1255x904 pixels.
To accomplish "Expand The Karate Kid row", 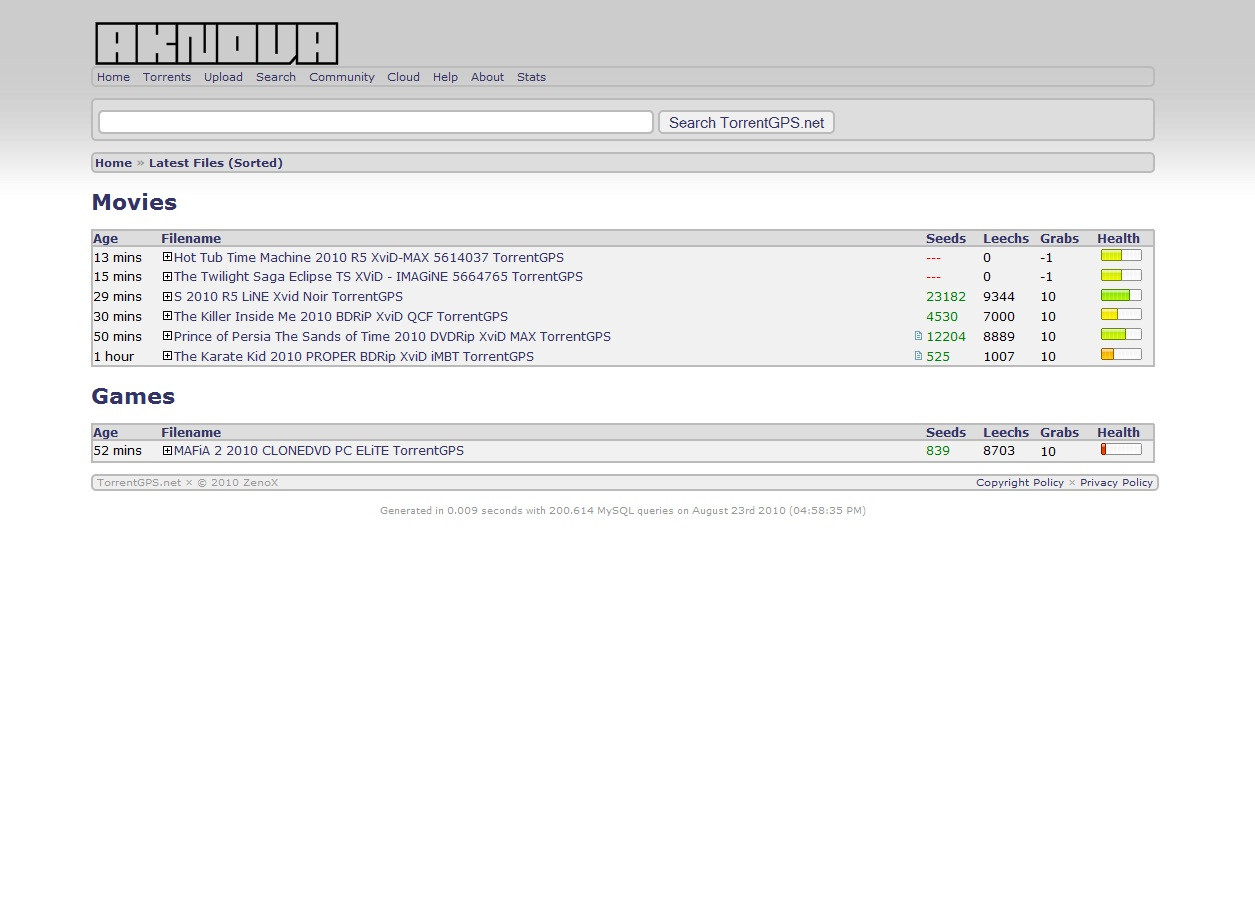I will pyautogui.click(x=167, y=356).
